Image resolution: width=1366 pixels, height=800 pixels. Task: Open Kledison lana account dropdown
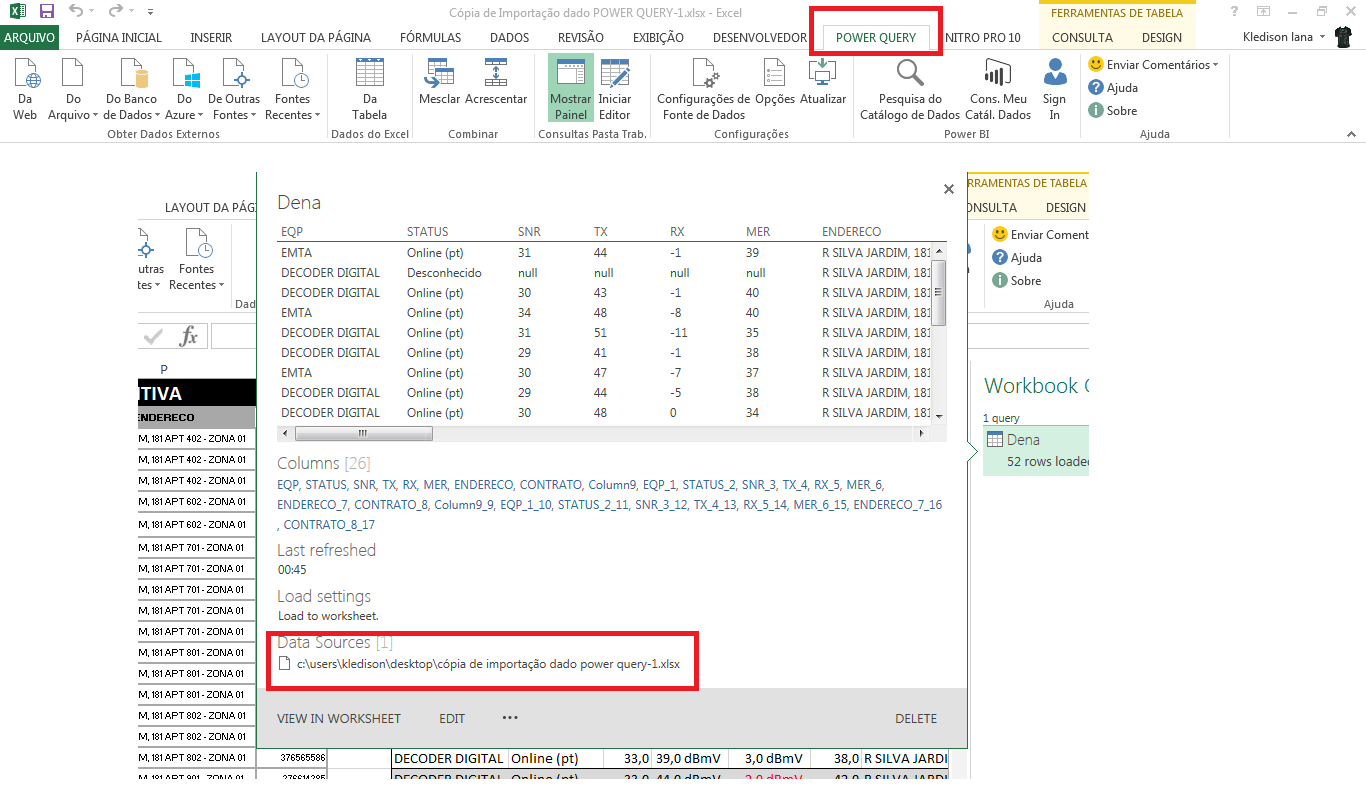point(1284,37)
